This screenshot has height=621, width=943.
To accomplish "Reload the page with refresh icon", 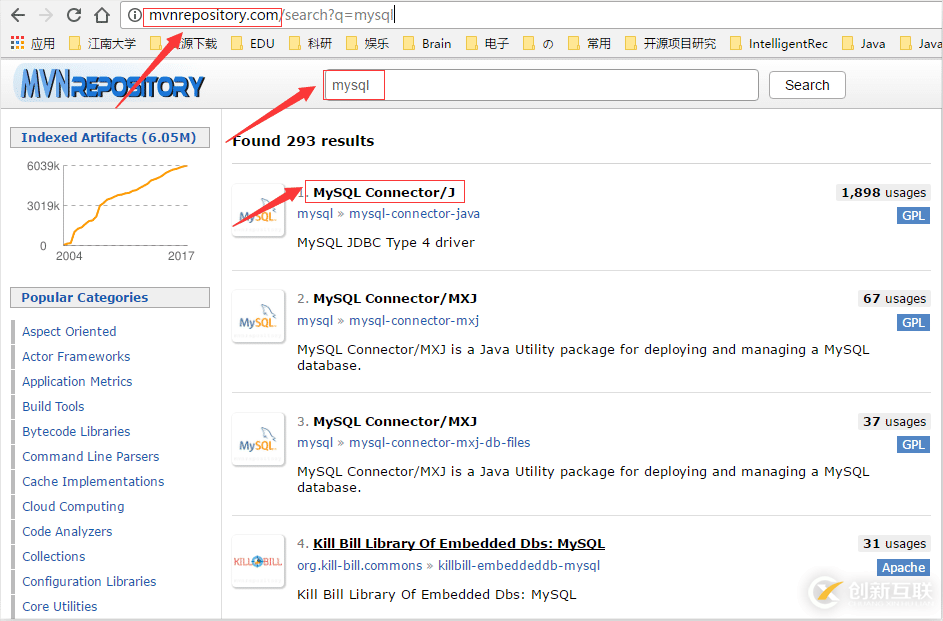I will [74, 15].
